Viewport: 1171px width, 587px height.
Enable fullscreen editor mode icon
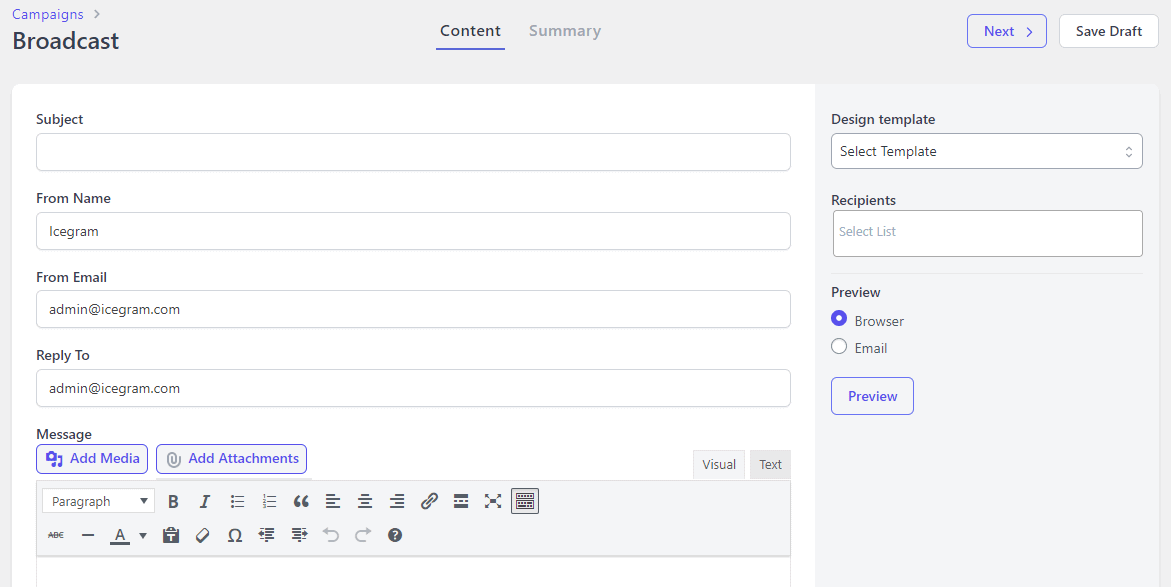coord(493,502)
